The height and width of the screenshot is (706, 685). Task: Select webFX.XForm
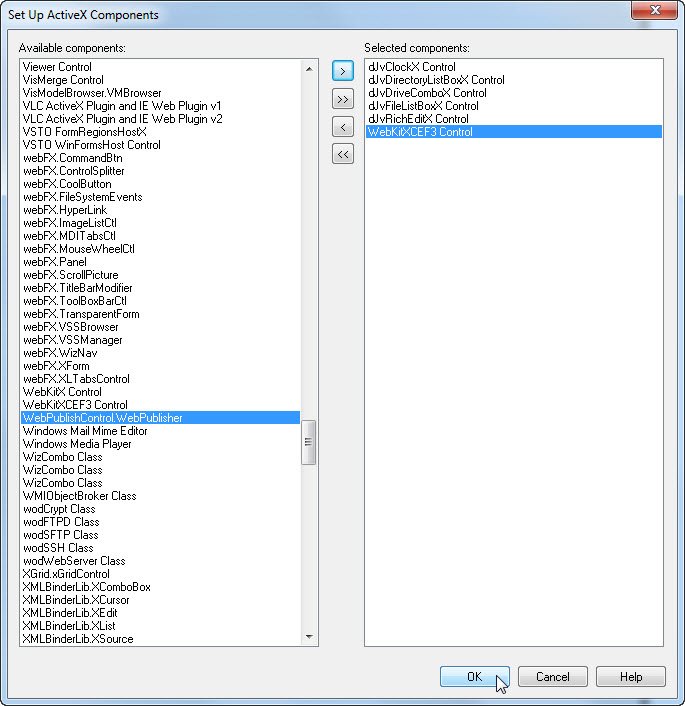coord(160,366)
